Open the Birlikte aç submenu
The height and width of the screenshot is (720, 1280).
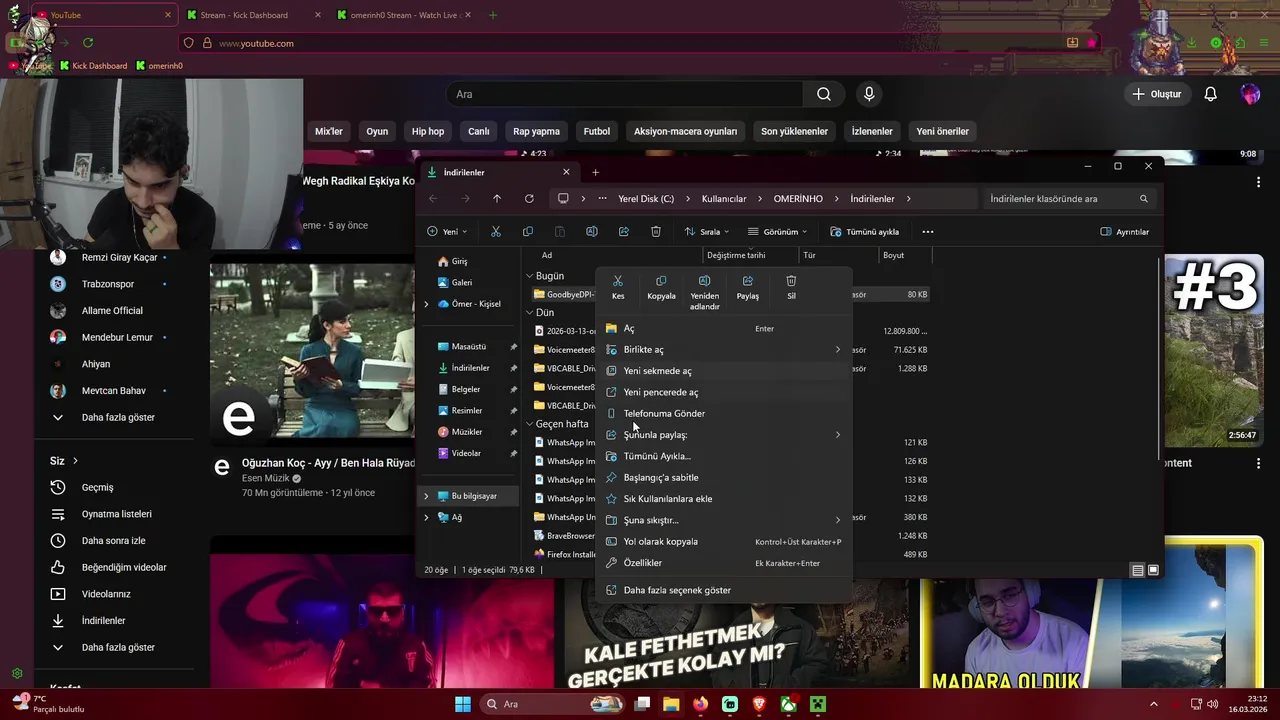pyautogui.click(x=726, y=350)
